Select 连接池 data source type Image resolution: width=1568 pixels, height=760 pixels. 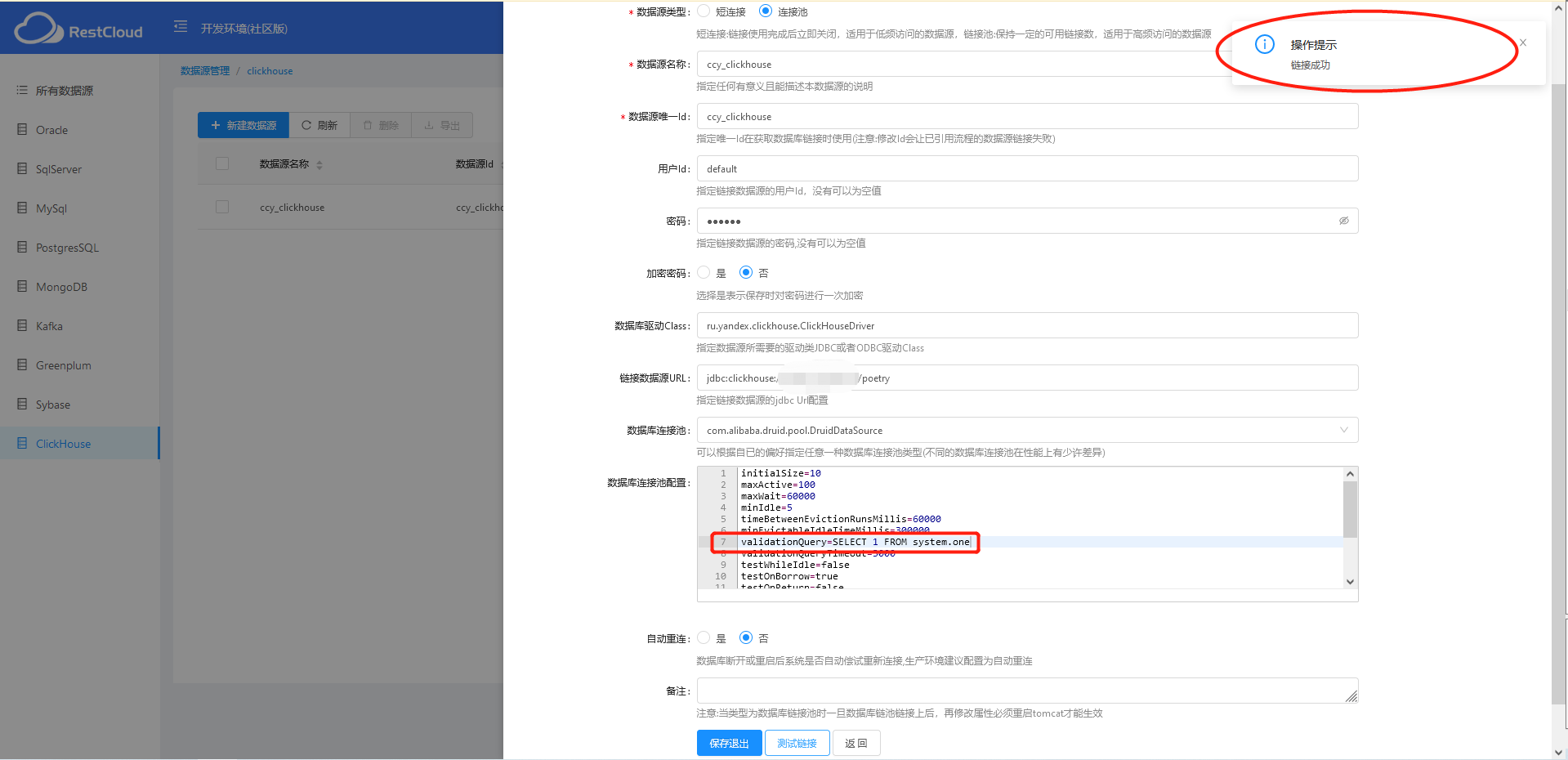[766, 11]
